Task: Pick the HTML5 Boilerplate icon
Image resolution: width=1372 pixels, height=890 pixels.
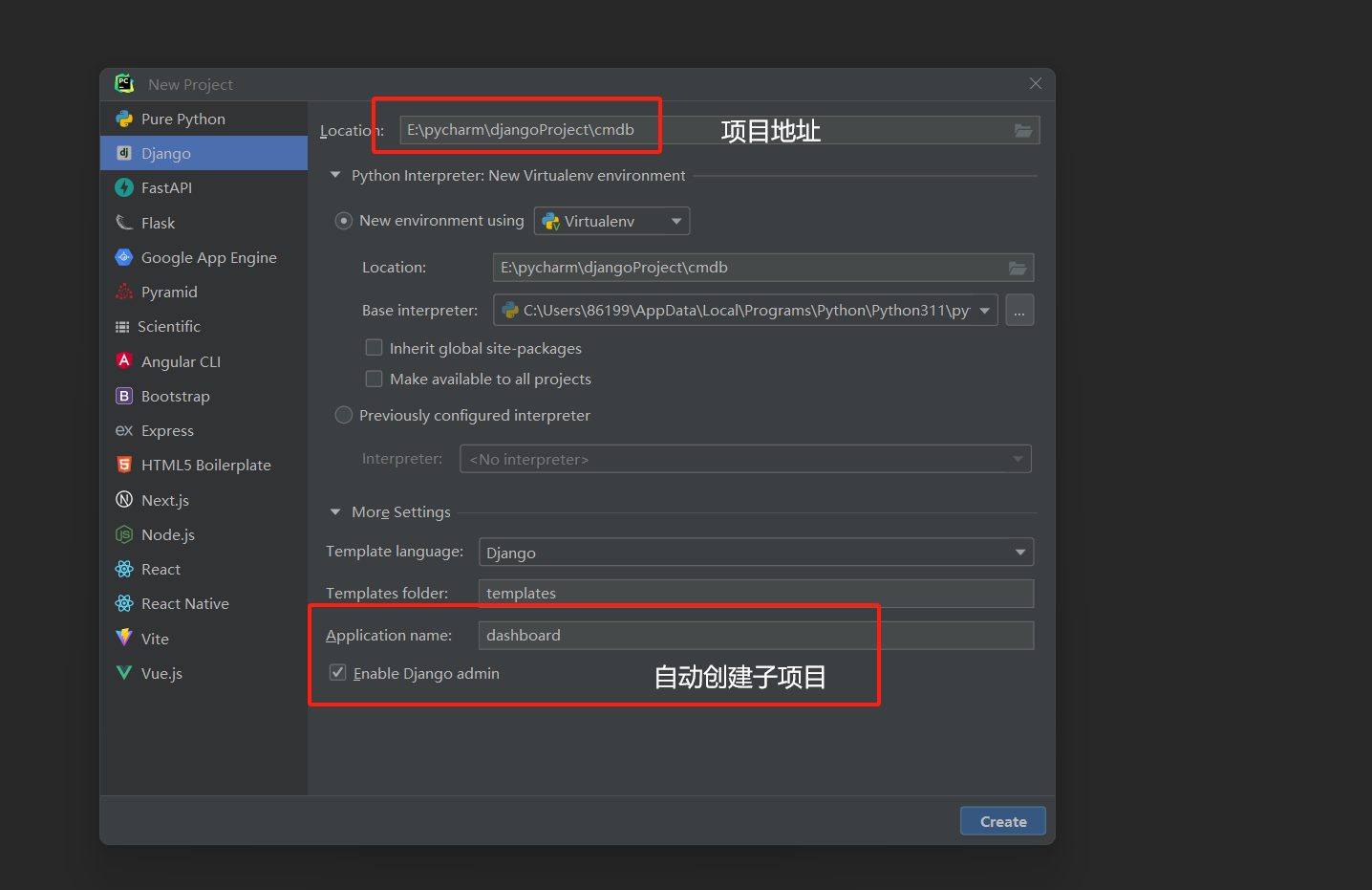Action: click(x=124, y=465)
